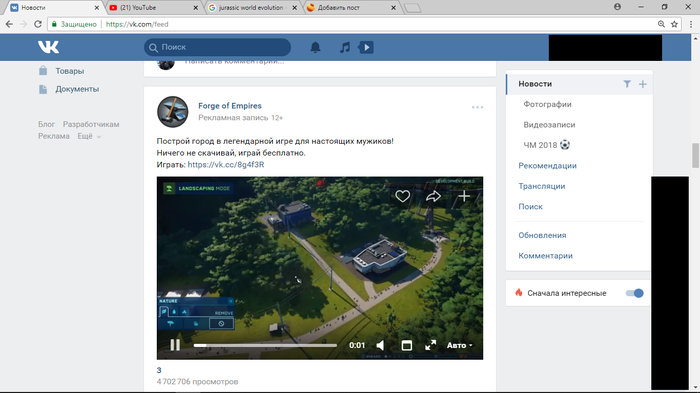Screen dimensions: 700x393
Task: Click the Товары bag icon
Action: point(43,71)
